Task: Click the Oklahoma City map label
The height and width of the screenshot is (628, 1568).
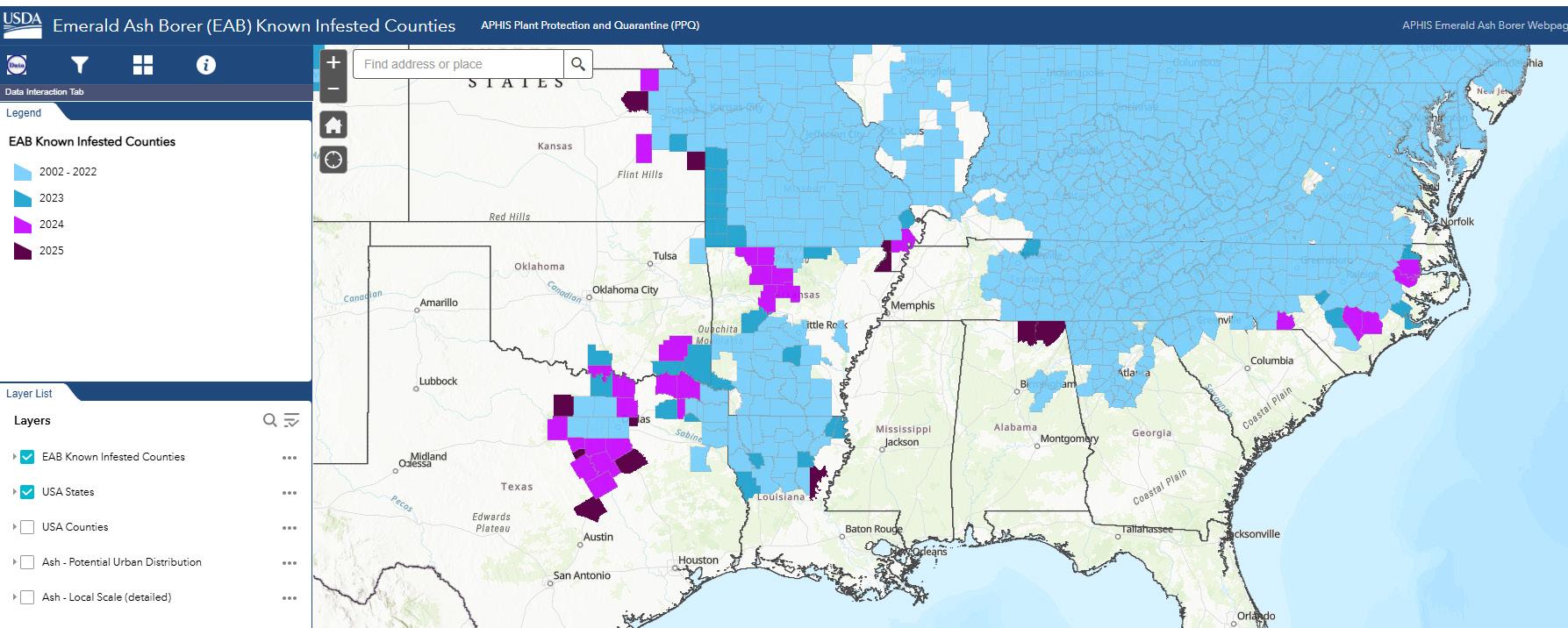Action: [625, 289]
